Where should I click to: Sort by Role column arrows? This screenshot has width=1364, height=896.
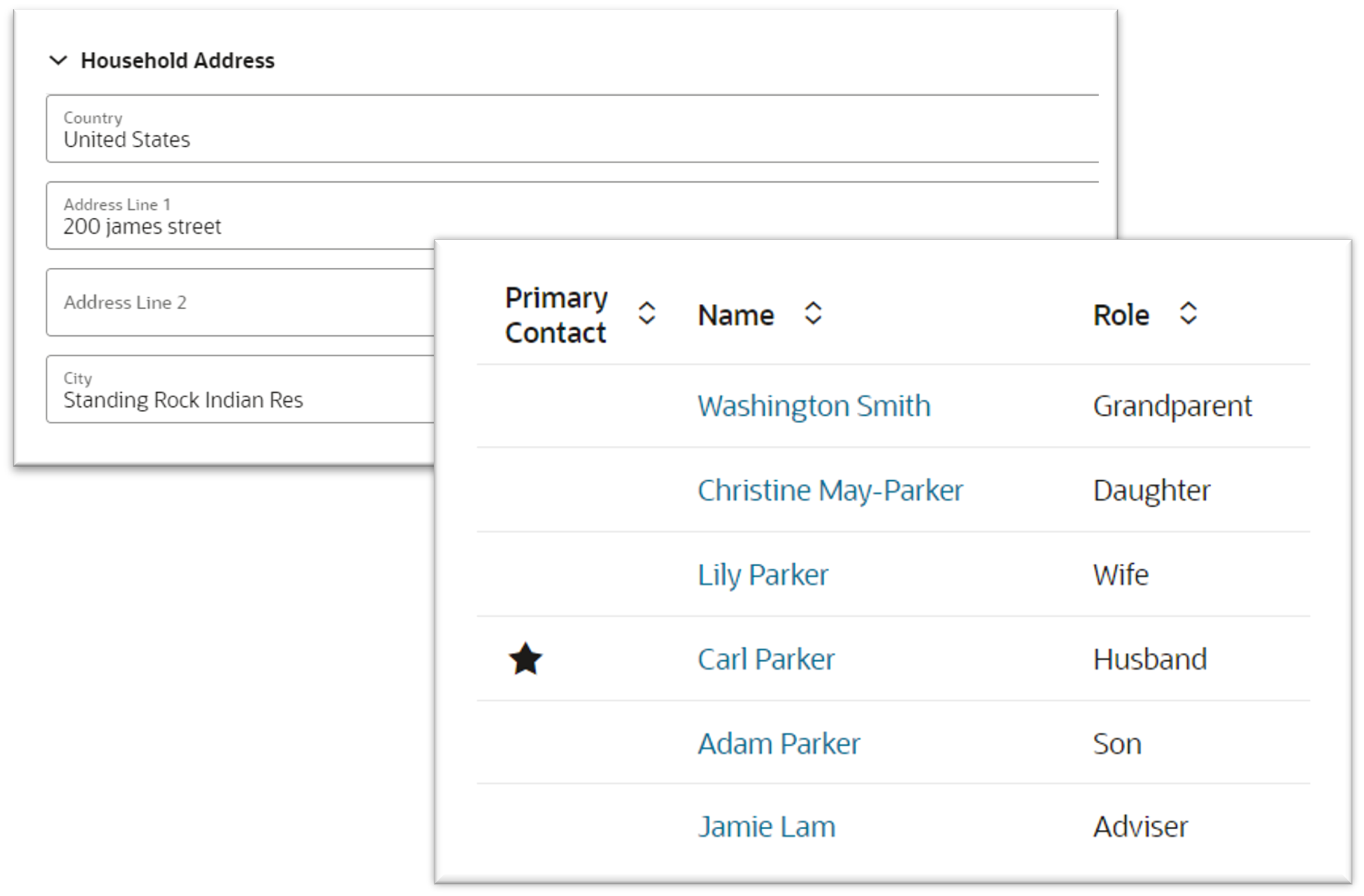1188,314
